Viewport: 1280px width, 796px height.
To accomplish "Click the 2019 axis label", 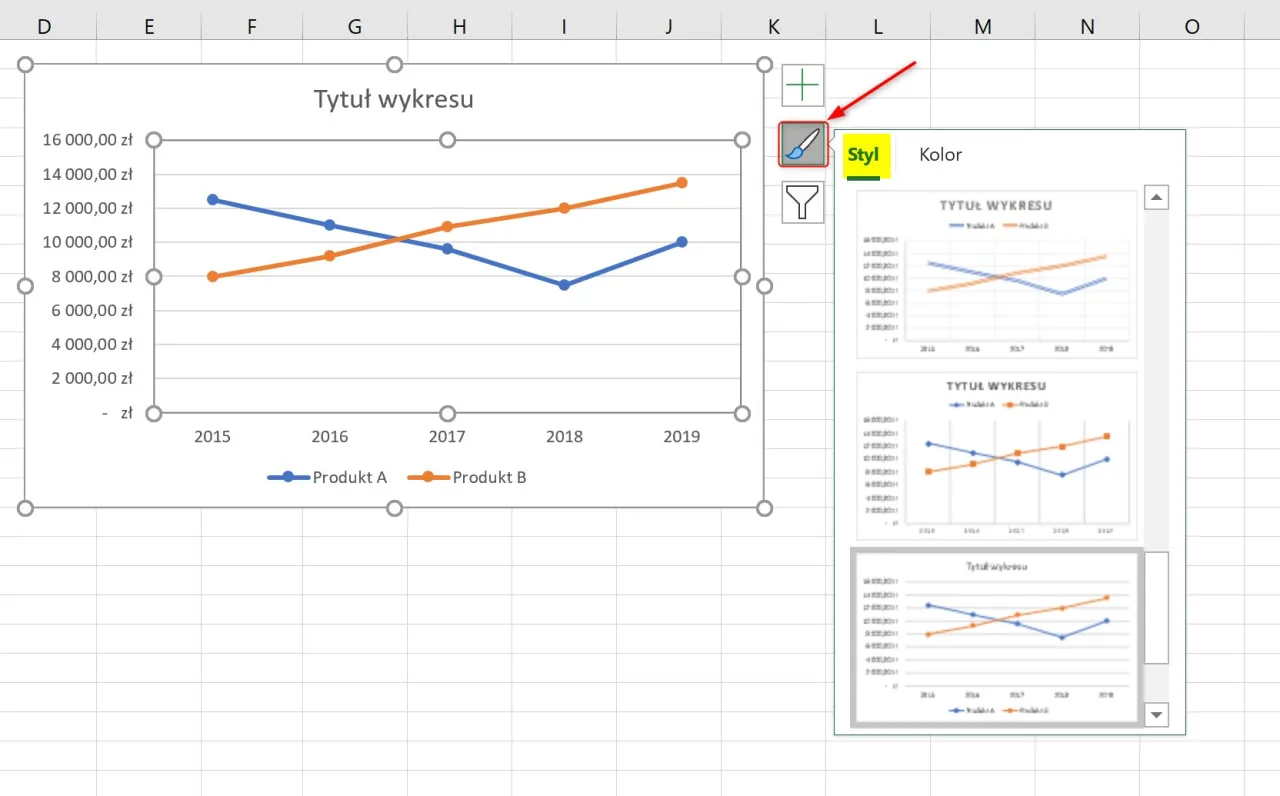I will (681, 437).
